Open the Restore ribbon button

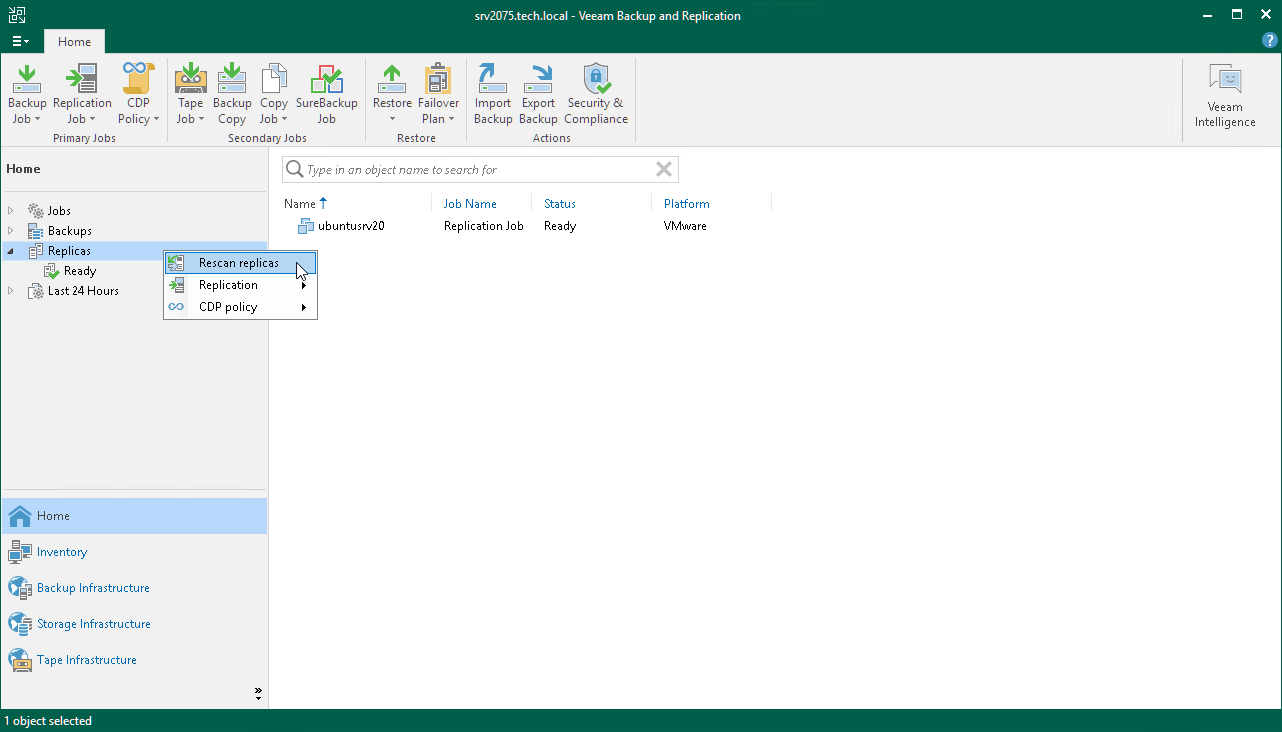point(392,94)
